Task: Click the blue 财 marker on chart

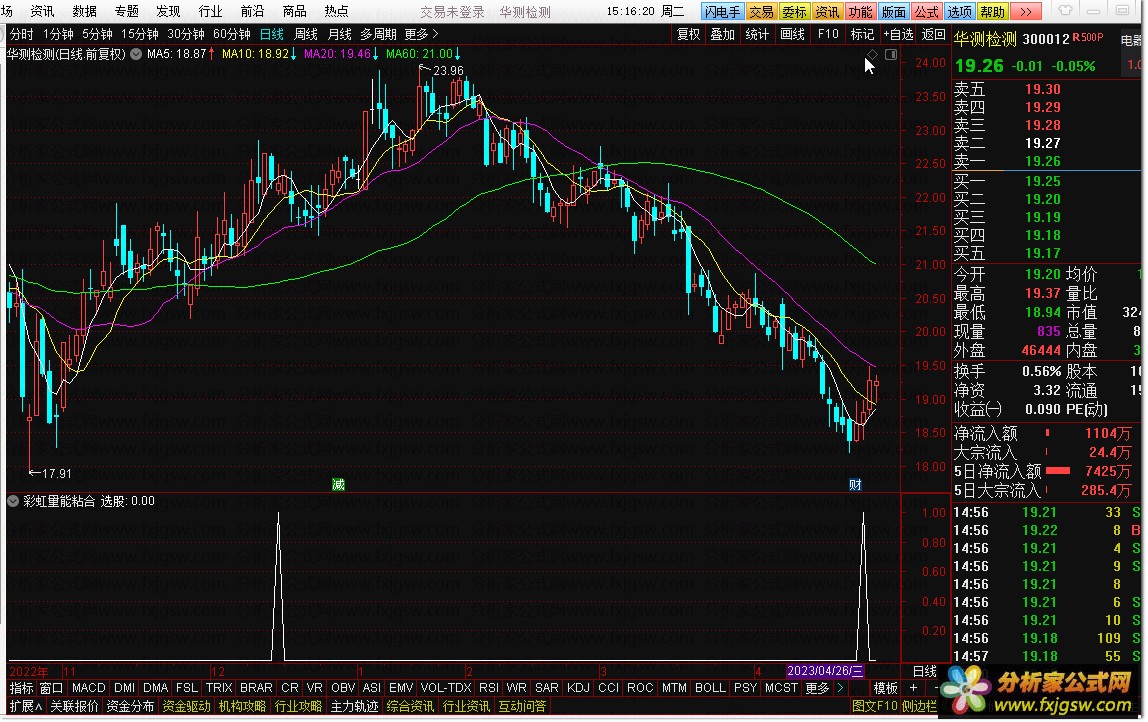Action: coord(854,485)
